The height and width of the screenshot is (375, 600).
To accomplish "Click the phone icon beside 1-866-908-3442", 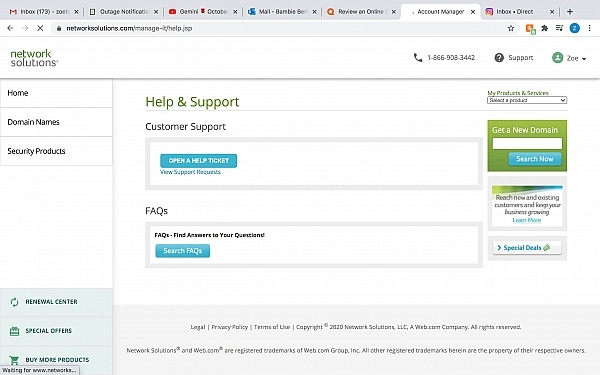I will 418,58.
